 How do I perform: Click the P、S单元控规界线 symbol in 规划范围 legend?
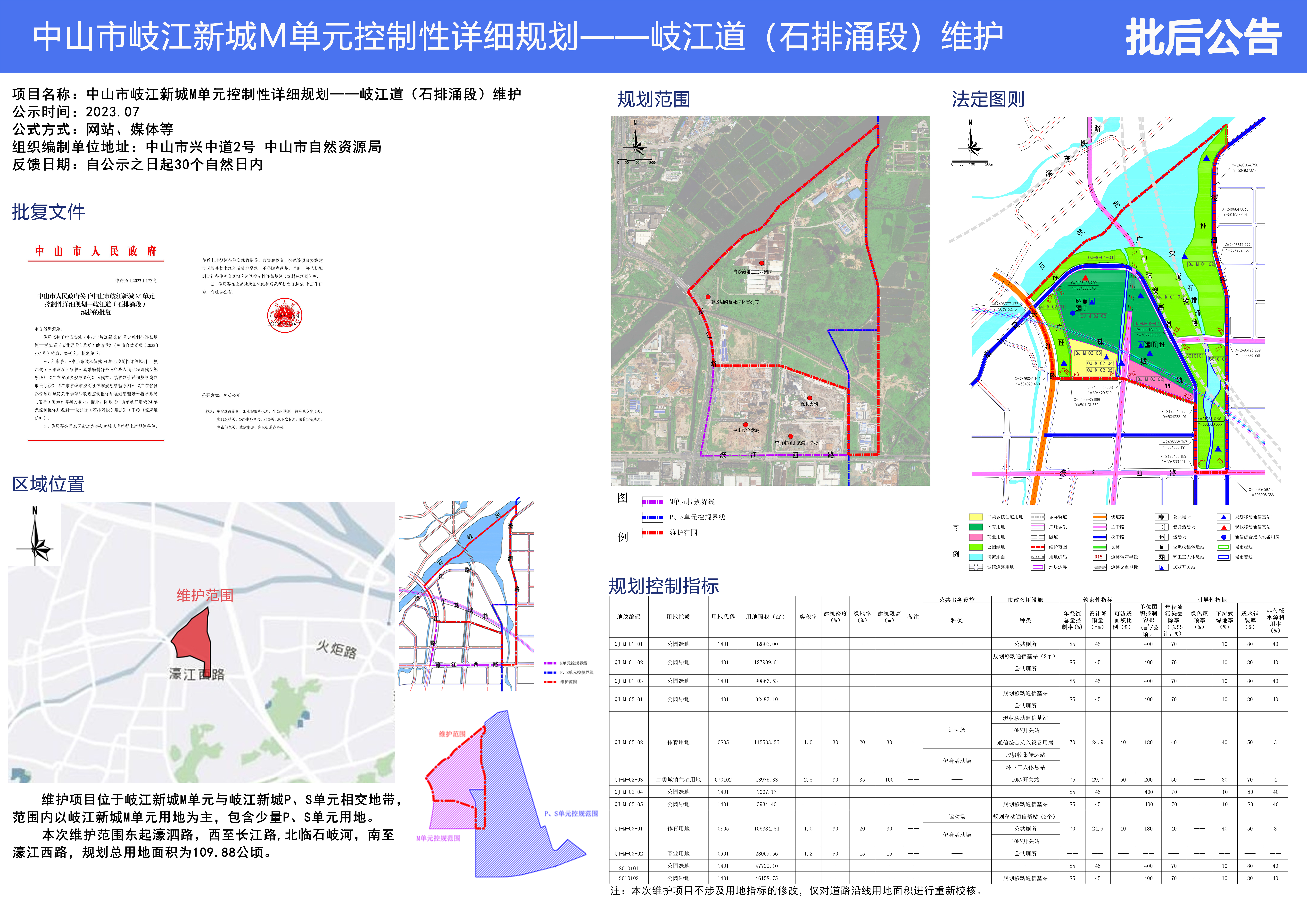tap(652, 517)
